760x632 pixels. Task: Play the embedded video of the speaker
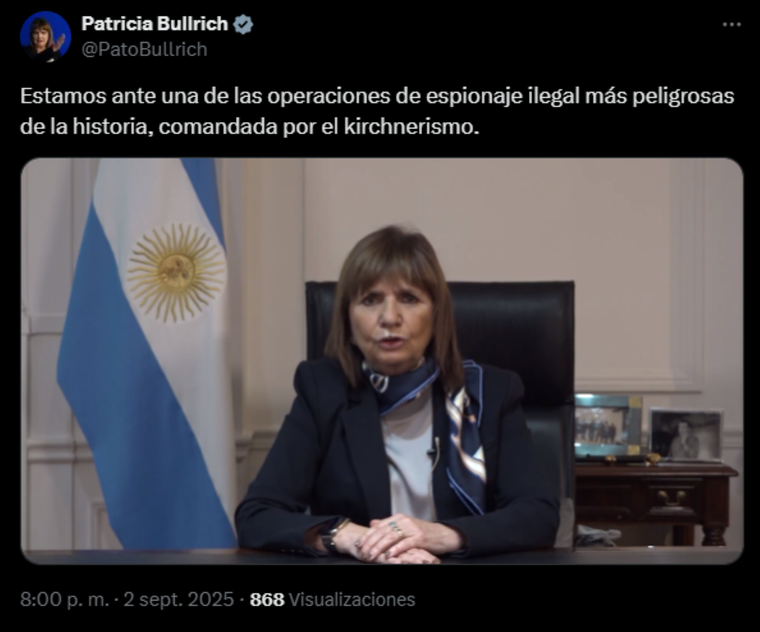pyautogui.click(x=382, y=361)
